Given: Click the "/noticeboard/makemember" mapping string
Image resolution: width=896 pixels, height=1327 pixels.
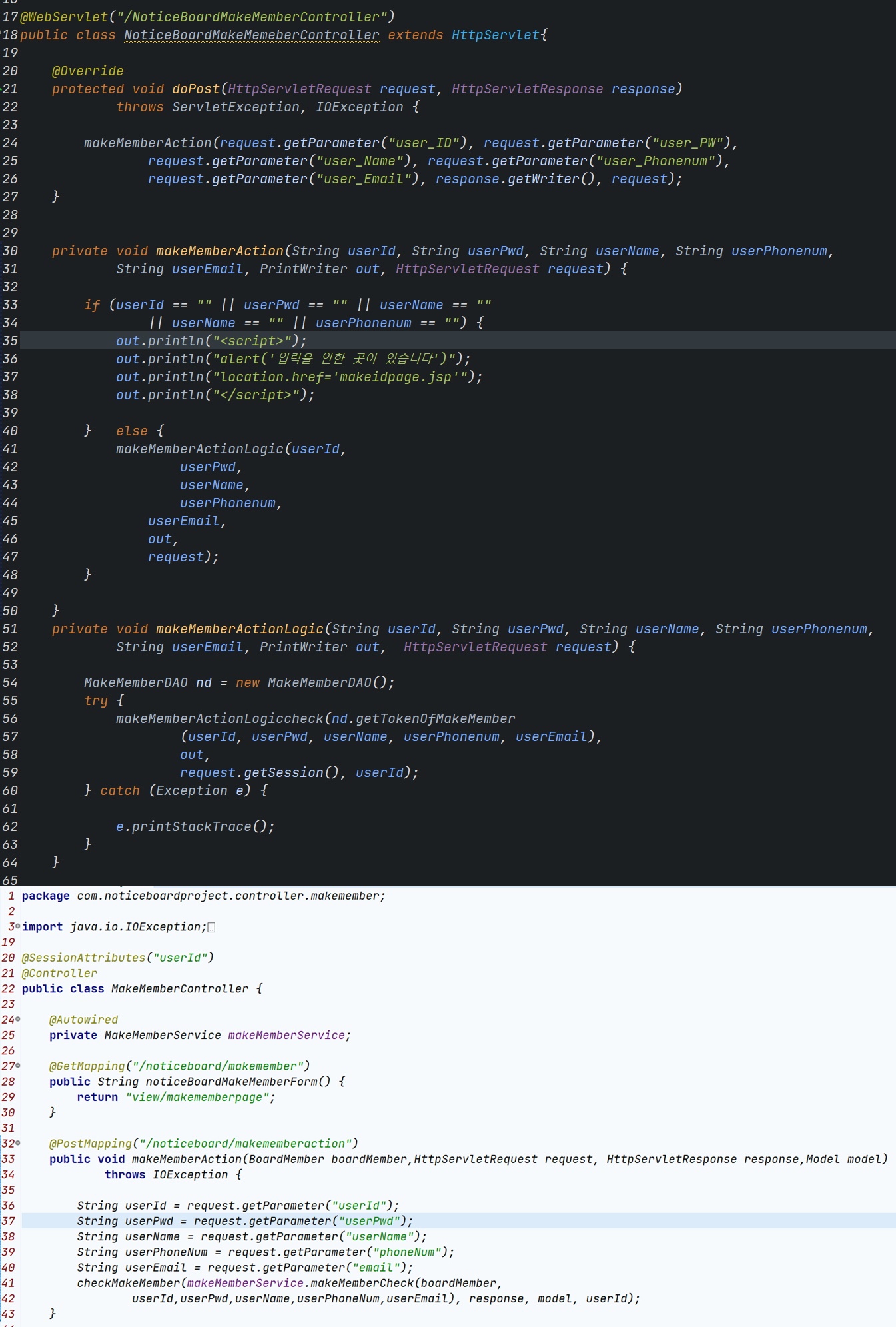Looking at the screenshot, I should [218, 1066].
